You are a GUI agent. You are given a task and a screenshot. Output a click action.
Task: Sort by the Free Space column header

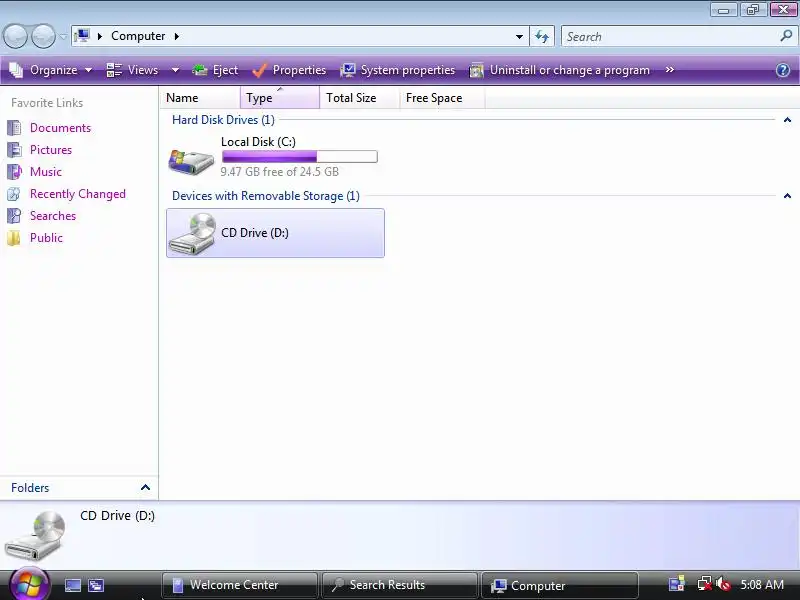pyautogui.click(x=442, y=97)
